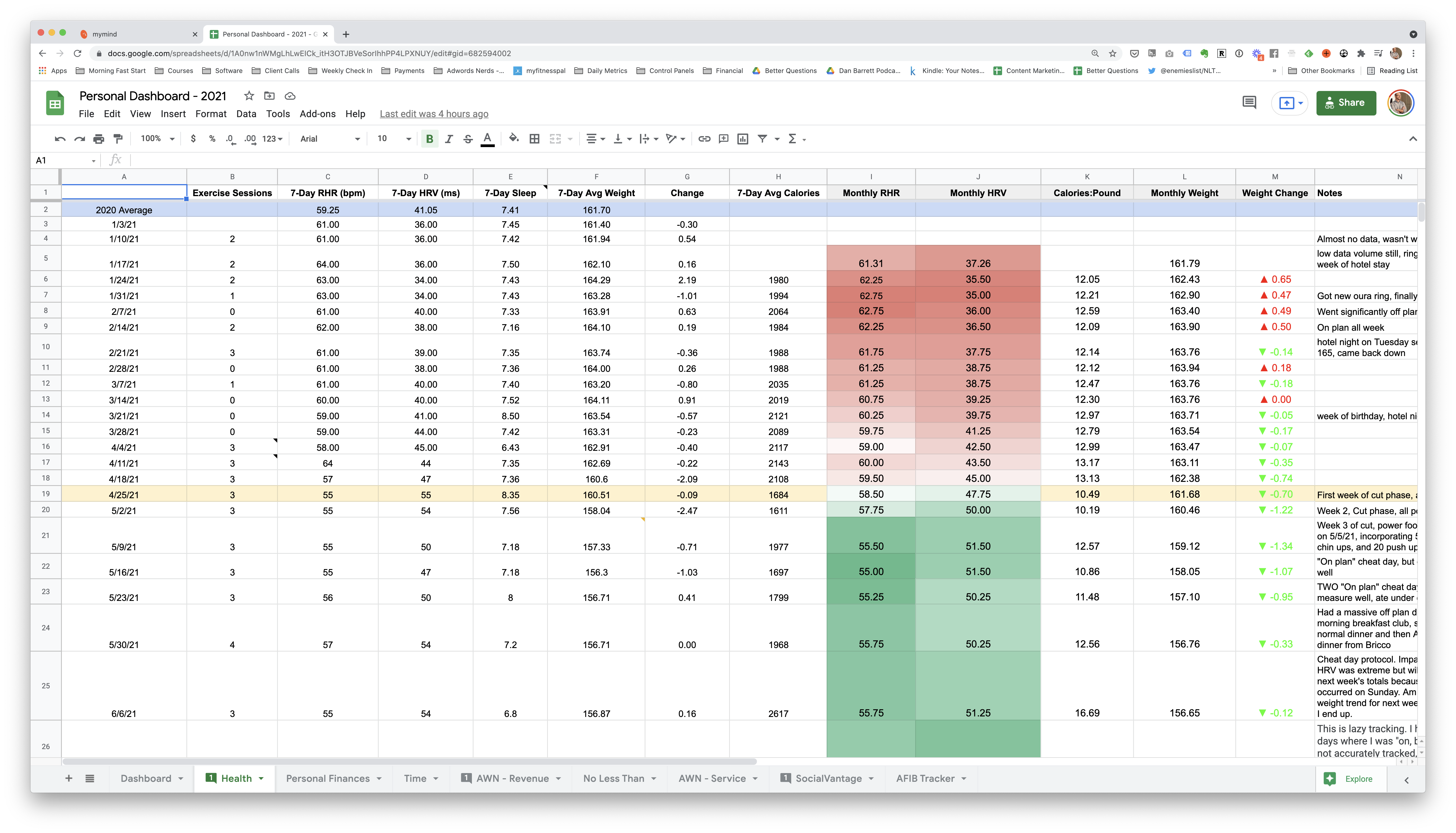Open text wrapping options
The height and width of the screenshot is (833, 1456).
[649, 138]
